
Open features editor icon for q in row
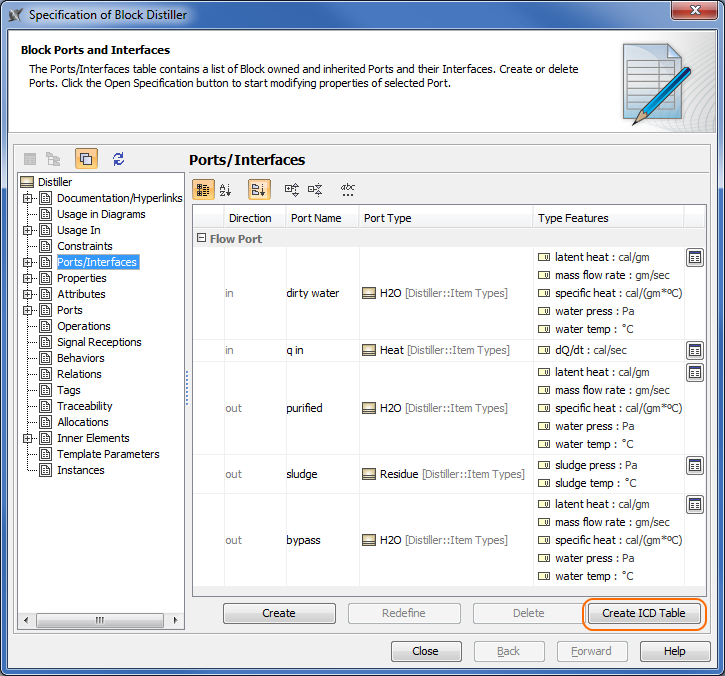[695, 350]
